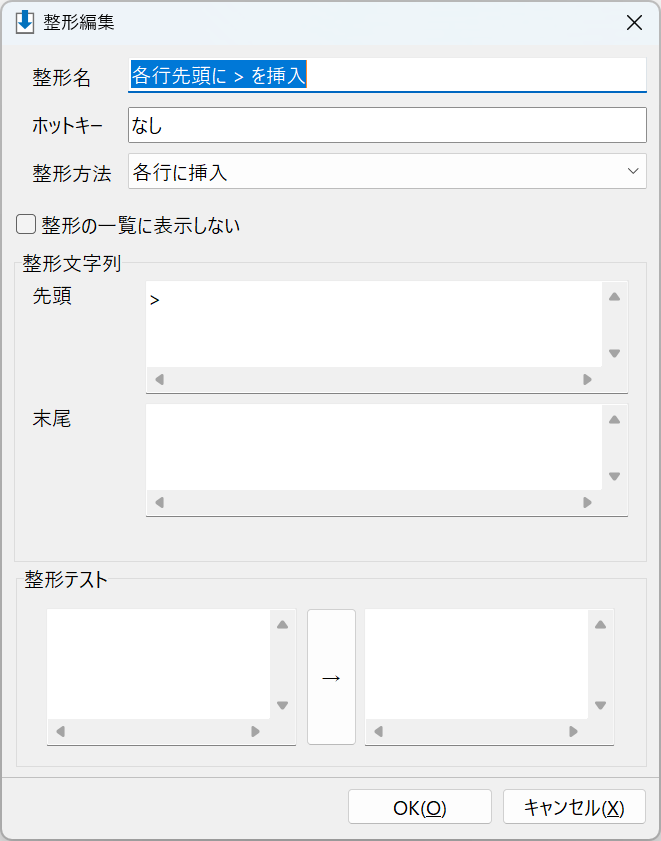Screen dimensions: 661x841
Task: Click the ホットキー field showing なし
Action: pyautogui.click(x=387, y=125)
